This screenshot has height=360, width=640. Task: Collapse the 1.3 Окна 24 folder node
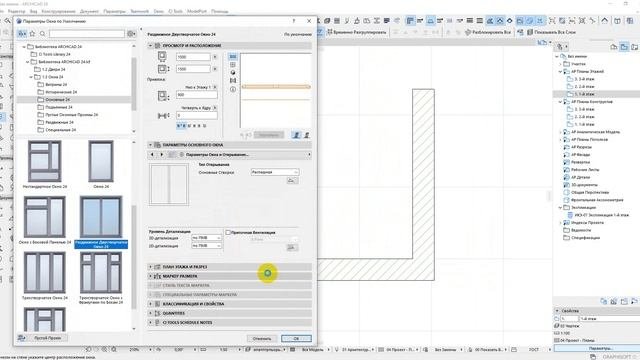pos(31,77)
